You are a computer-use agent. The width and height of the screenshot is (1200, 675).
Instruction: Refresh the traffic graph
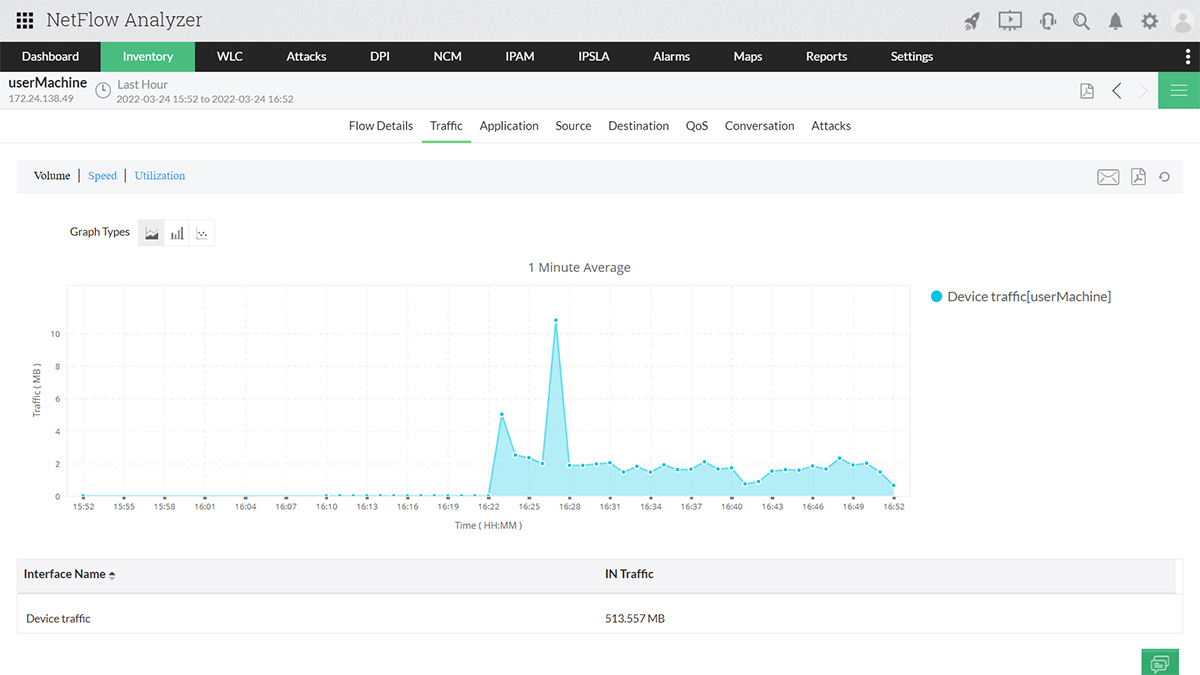click(x=1165, y=177)
